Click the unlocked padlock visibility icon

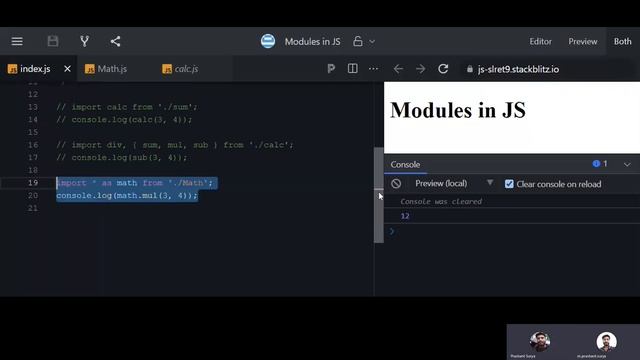[358, 41]
